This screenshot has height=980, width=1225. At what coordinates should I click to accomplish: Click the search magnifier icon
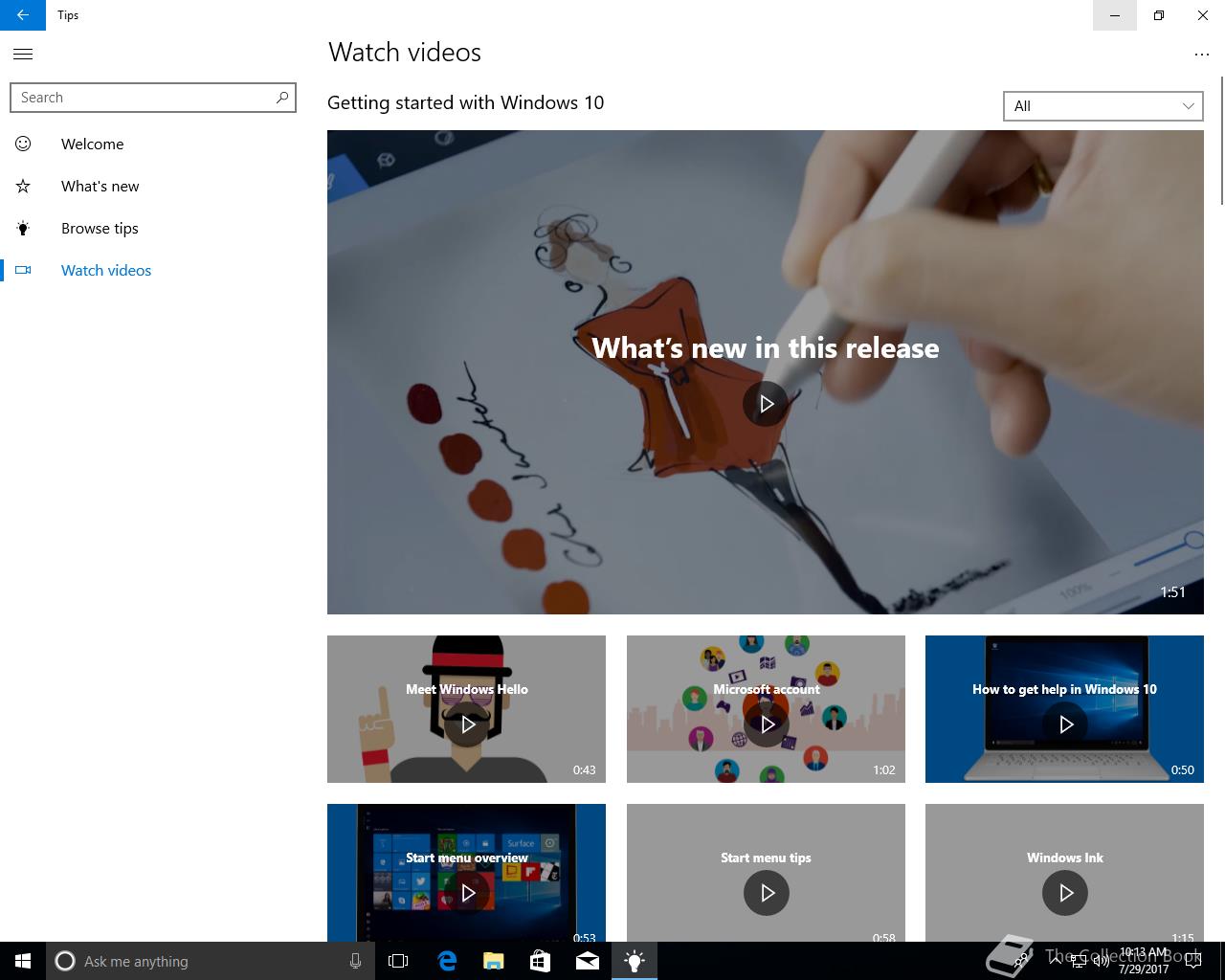[x=281, y=98]
